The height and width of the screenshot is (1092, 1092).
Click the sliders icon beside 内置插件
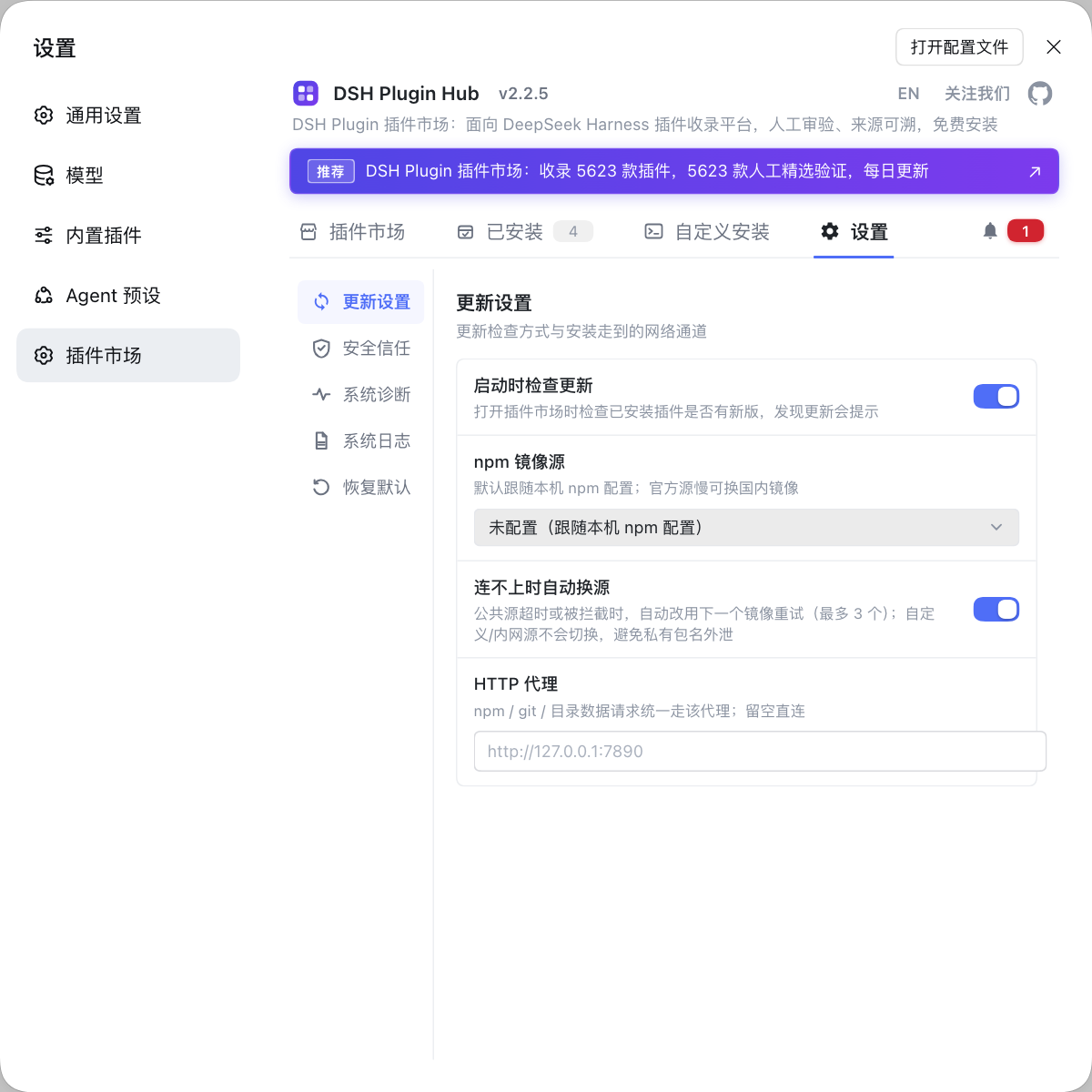pos(44,235)
